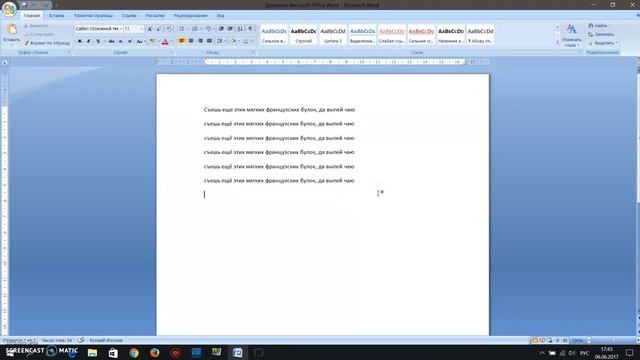Open the Шрифт group dialog launcher
Viewport: 640px width, 360px height.
[x=171, y=52]
